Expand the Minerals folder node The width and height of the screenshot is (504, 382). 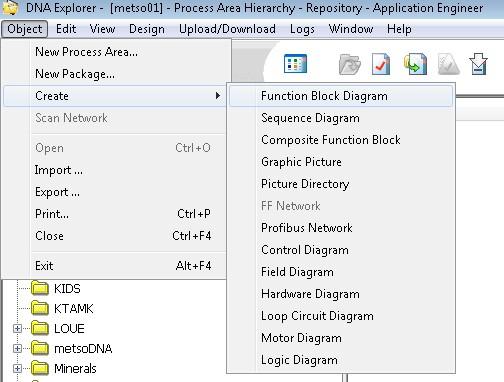pos(17,369)
